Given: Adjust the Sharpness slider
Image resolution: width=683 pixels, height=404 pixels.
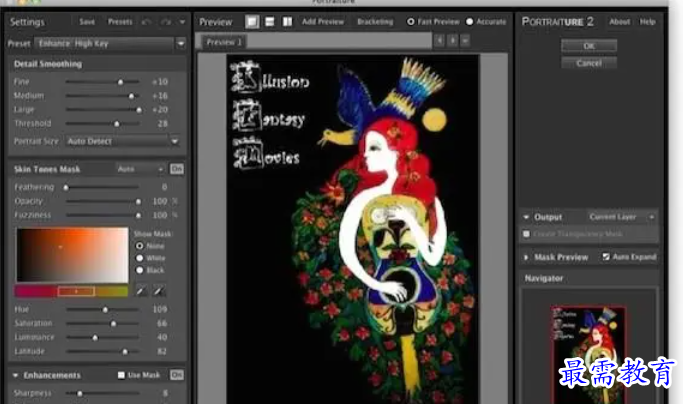Looking at the screenshot, I should [x=80, y=393].
